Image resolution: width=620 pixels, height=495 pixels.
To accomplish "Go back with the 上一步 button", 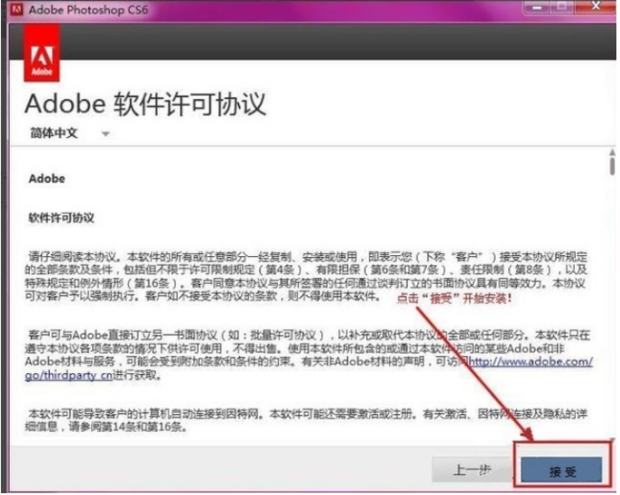I will point(472,470).
